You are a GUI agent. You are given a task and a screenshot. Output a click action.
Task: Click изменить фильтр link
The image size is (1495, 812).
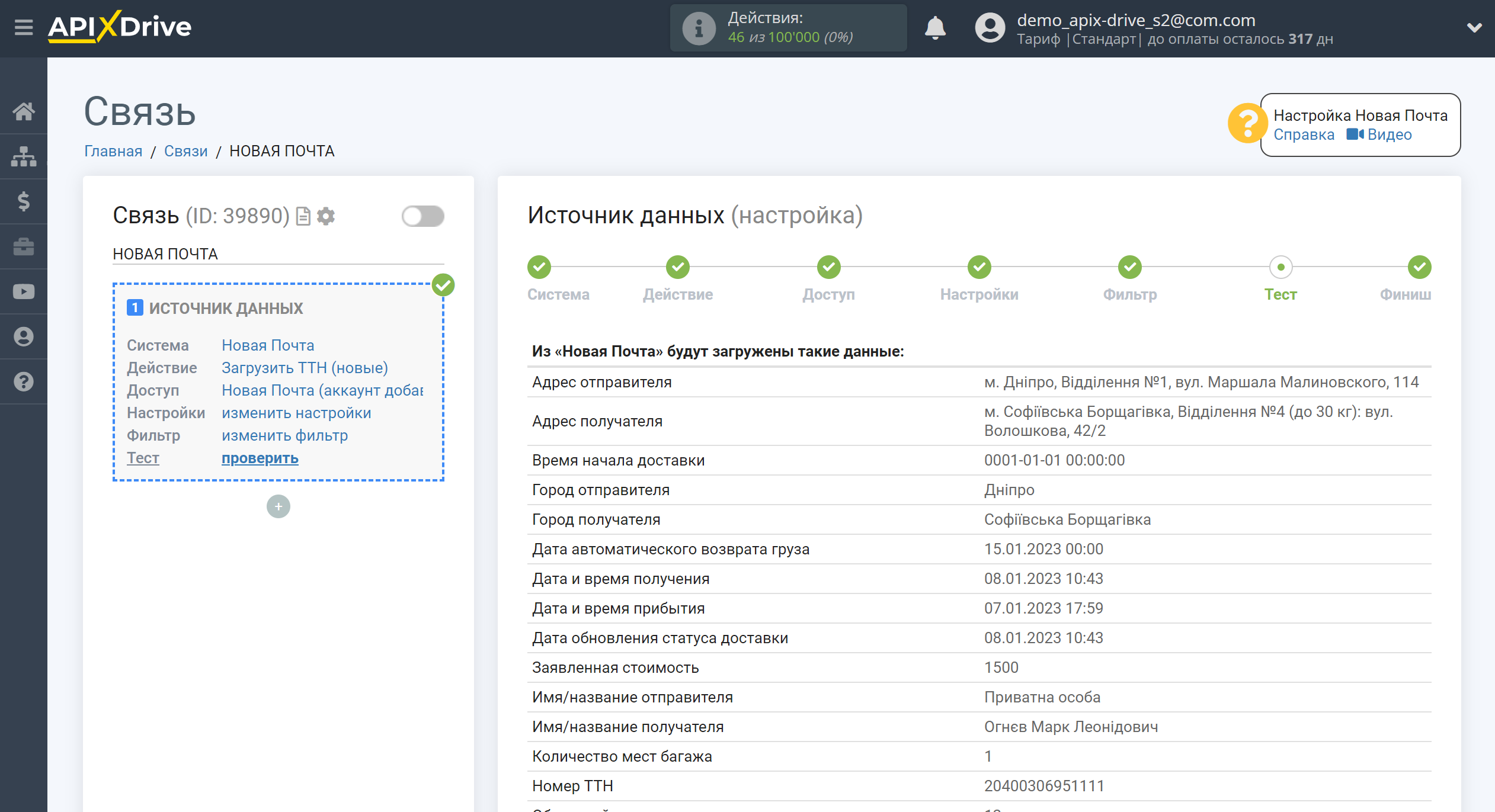coord(284,435)
